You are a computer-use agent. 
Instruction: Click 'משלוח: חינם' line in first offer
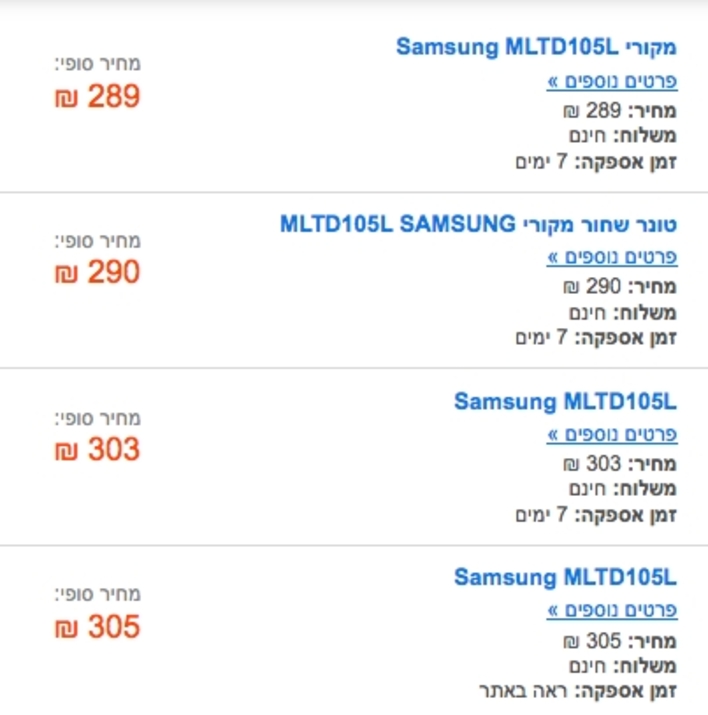click(x=623, y=136)
